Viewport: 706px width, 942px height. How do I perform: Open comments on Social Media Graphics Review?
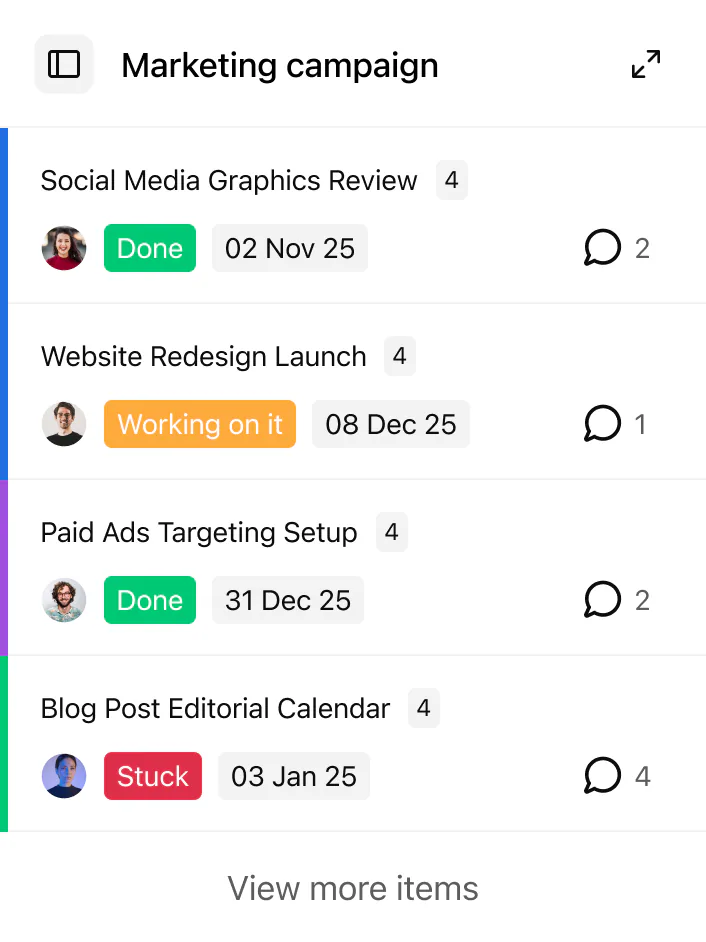[x=603, y=247]
